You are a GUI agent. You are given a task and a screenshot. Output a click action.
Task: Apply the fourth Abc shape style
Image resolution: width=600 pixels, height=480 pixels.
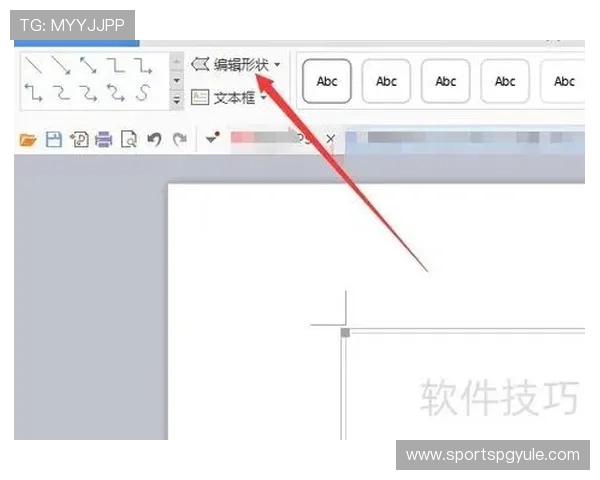point(505,81)
